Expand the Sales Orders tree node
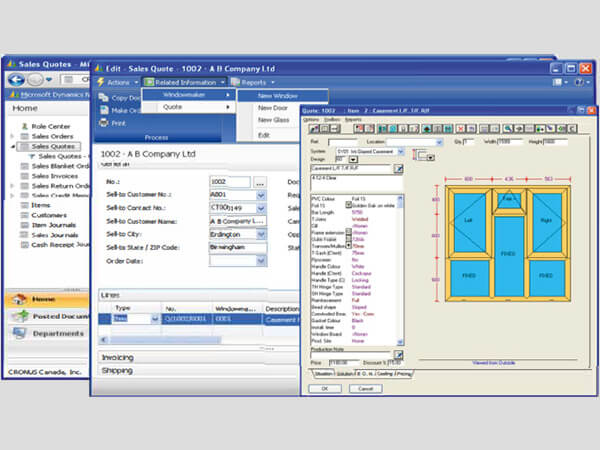 point(11,136)
